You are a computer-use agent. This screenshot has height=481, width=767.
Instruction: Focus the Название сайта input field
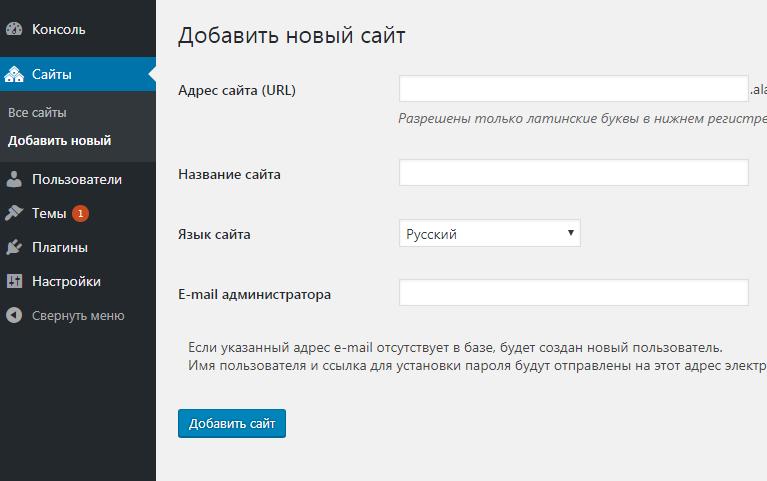[x=574, y=172]
